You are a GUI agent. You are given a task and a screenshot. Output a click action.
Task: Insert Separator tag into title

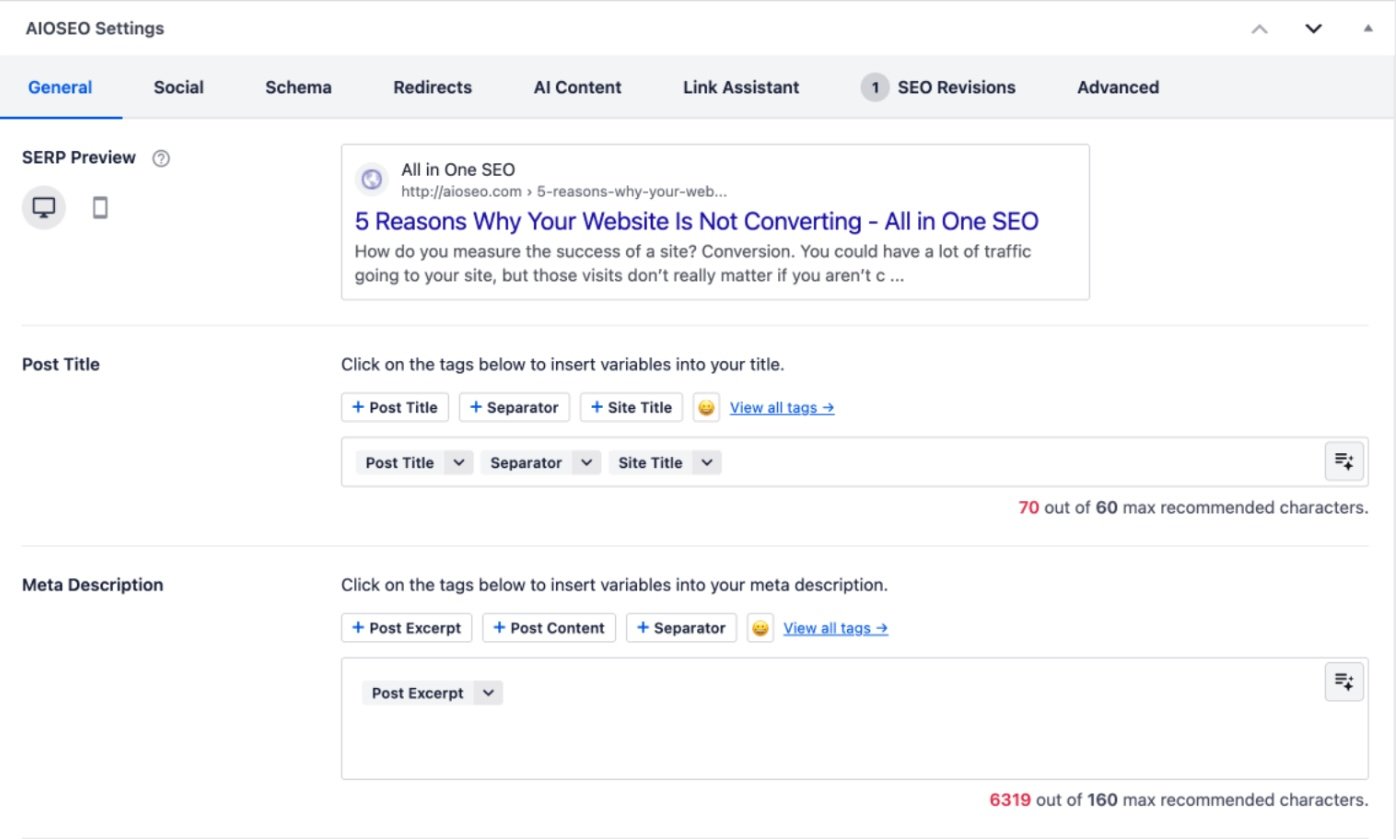click(514, 408)
